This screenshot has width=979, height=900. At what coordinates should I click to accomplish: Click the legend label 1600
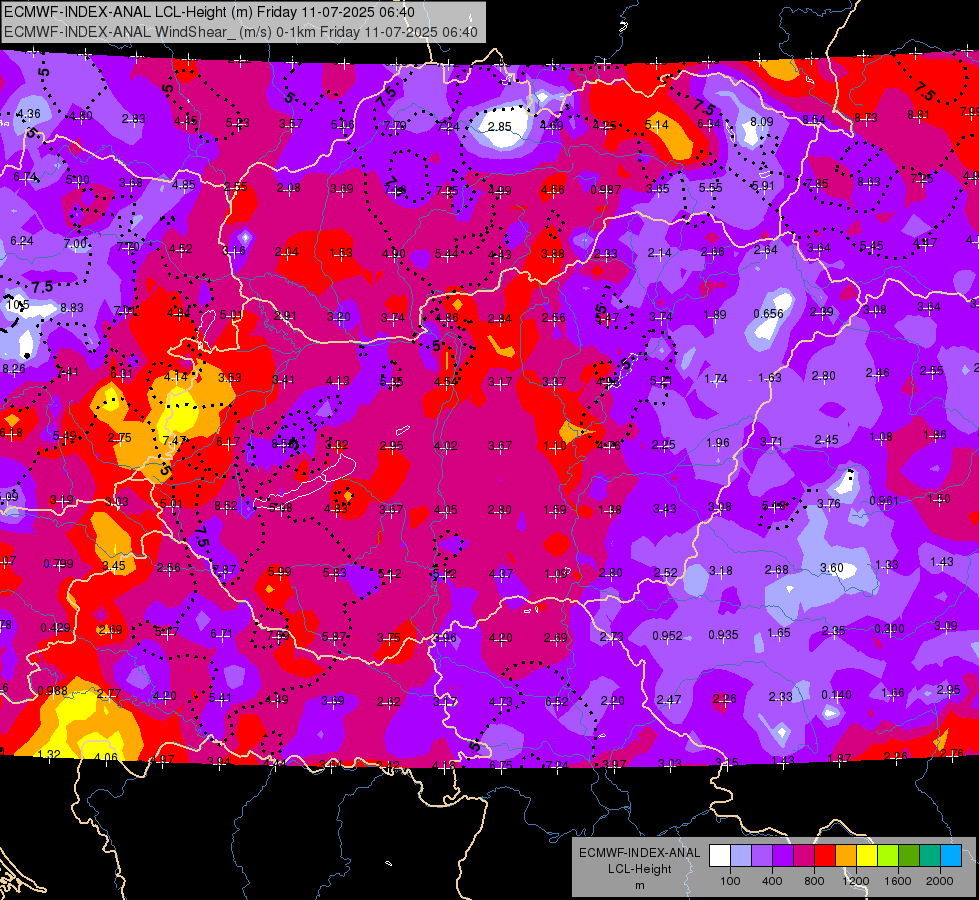pos(898,881)
